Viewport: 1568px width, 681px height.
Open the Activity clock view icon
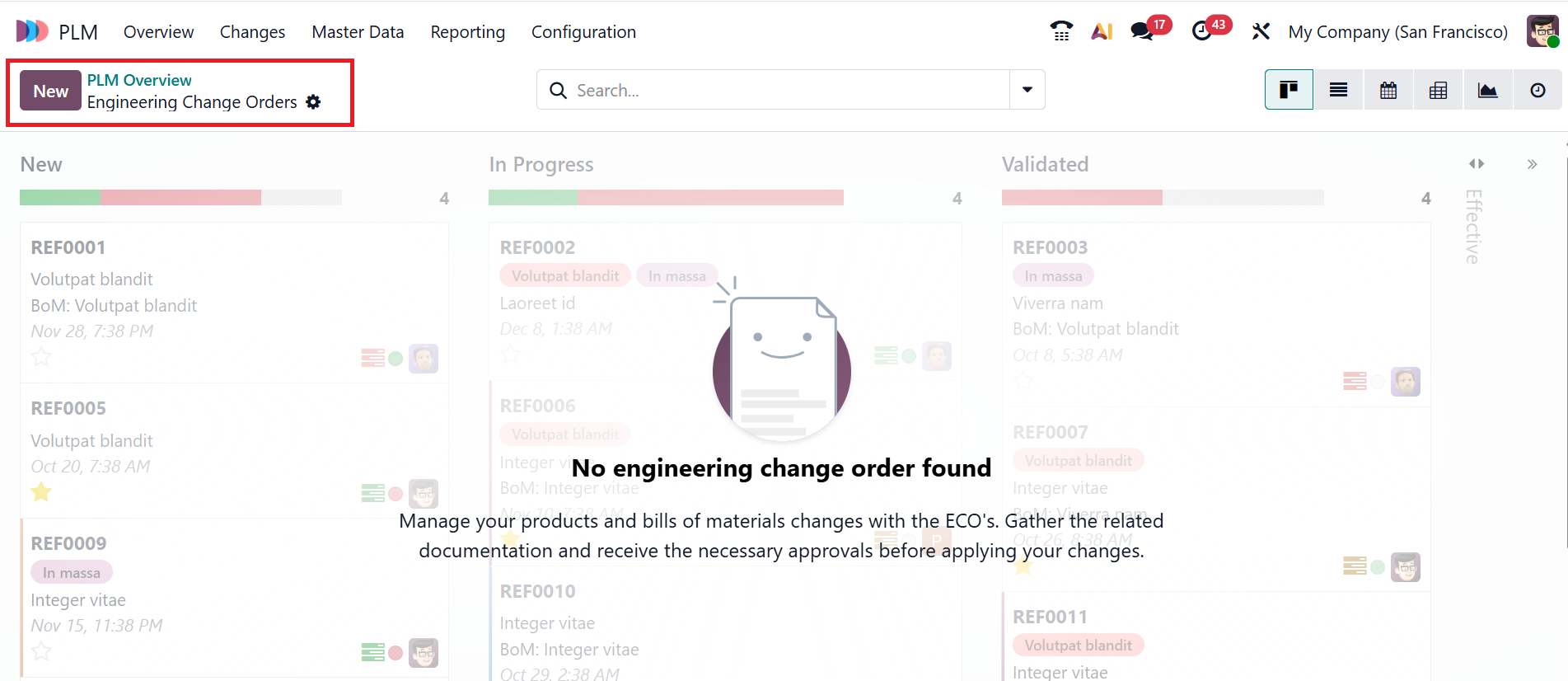[1538, 90]
